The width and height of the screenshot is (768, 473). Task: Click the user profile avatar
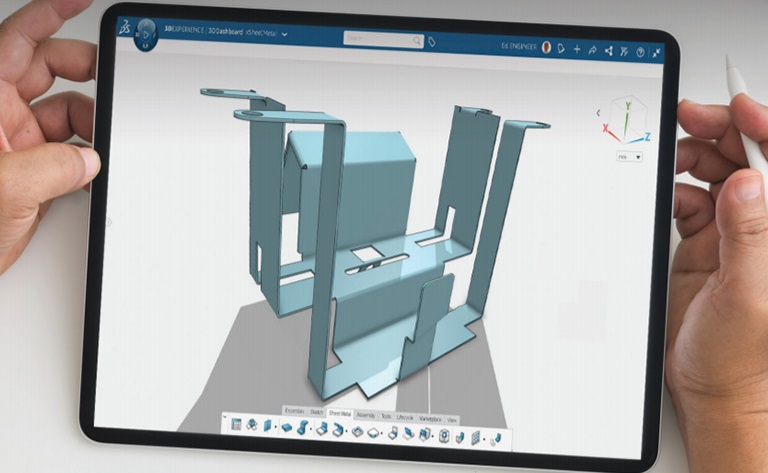(547, 47)
